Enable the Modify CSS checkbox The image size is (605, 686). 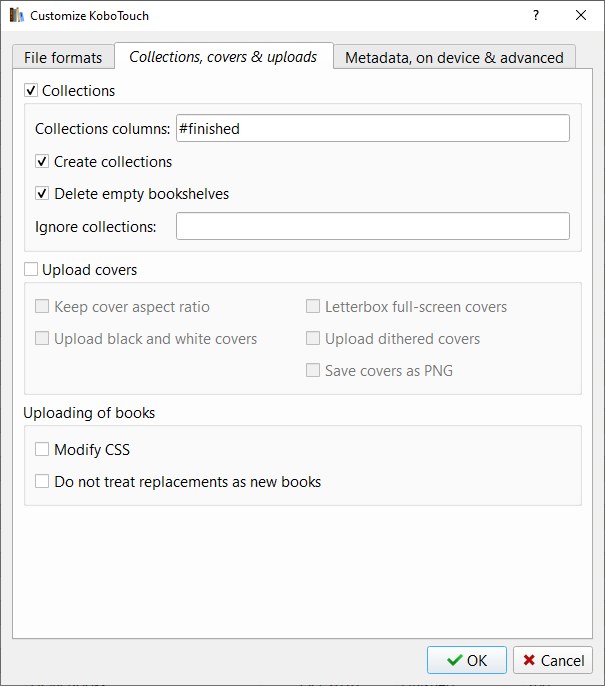click(x=42, y=450)
